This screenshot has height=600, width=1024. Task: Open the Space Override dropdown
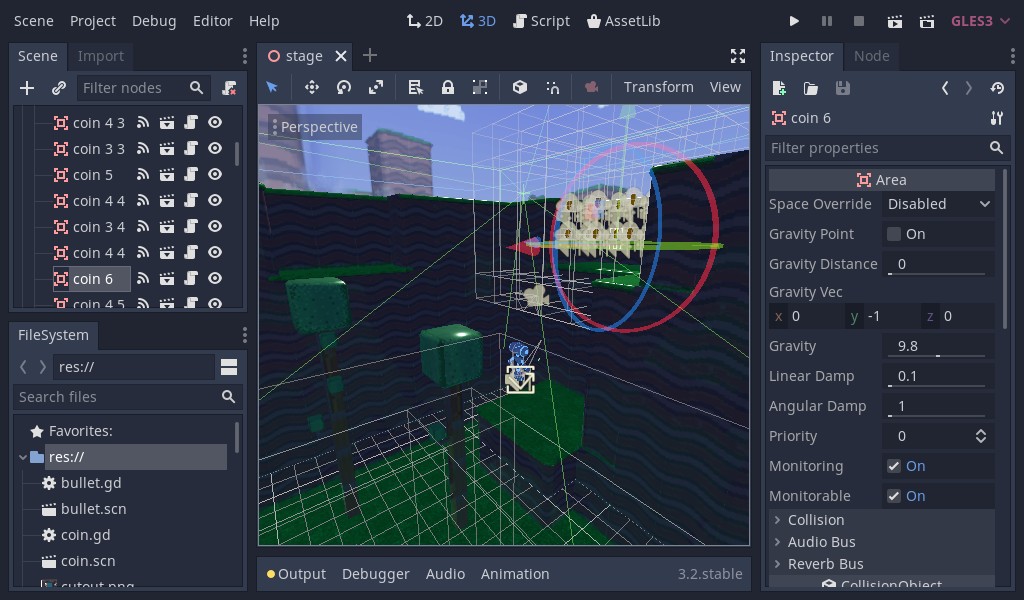point(938,204)
